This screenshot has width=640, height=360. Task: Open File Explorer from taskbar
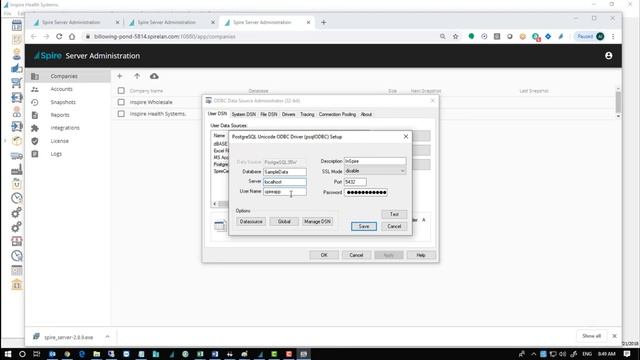click(x=97, y=354)
